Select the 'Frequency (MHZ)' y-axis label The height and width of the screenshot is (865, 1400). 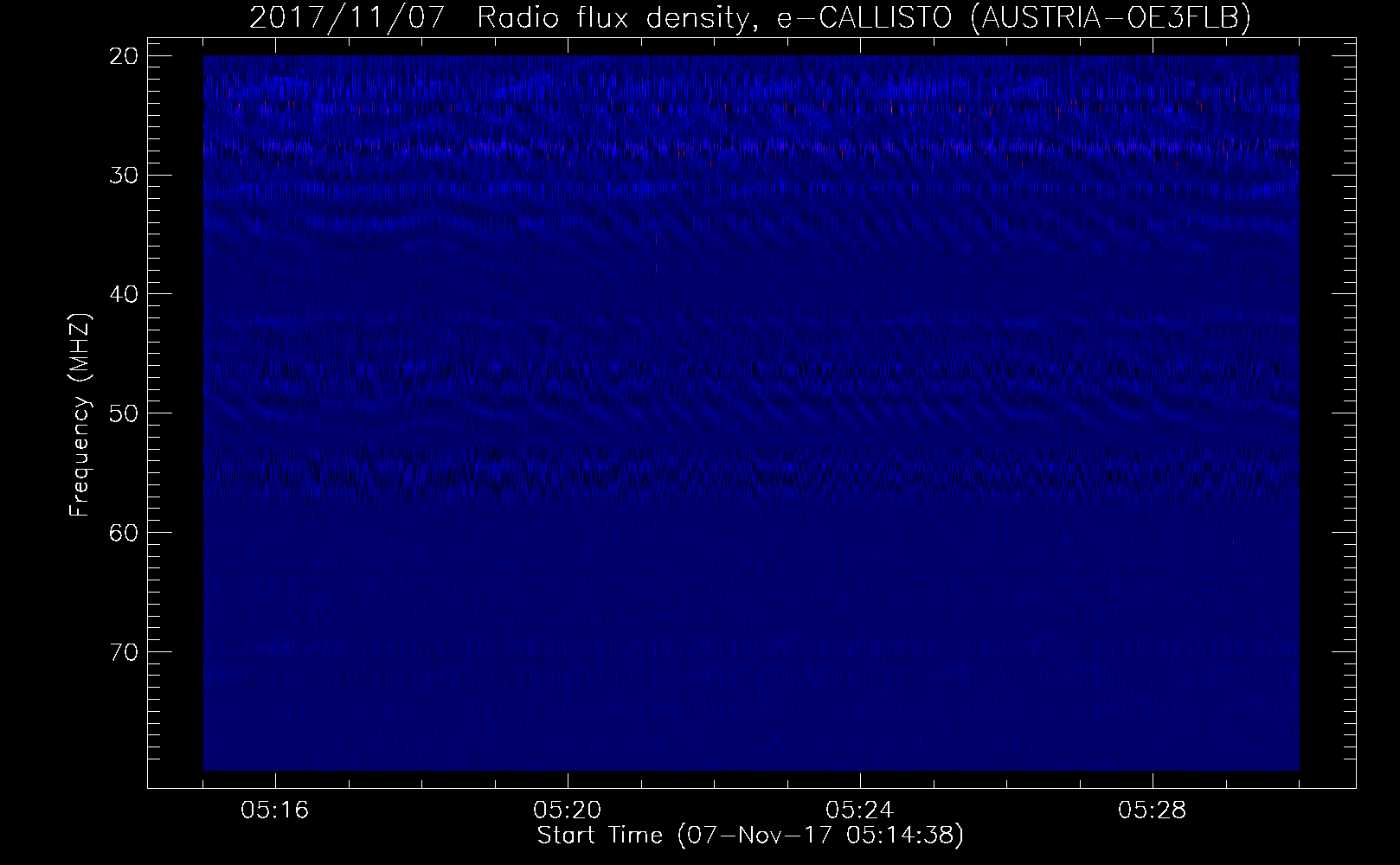click(80, 415)
